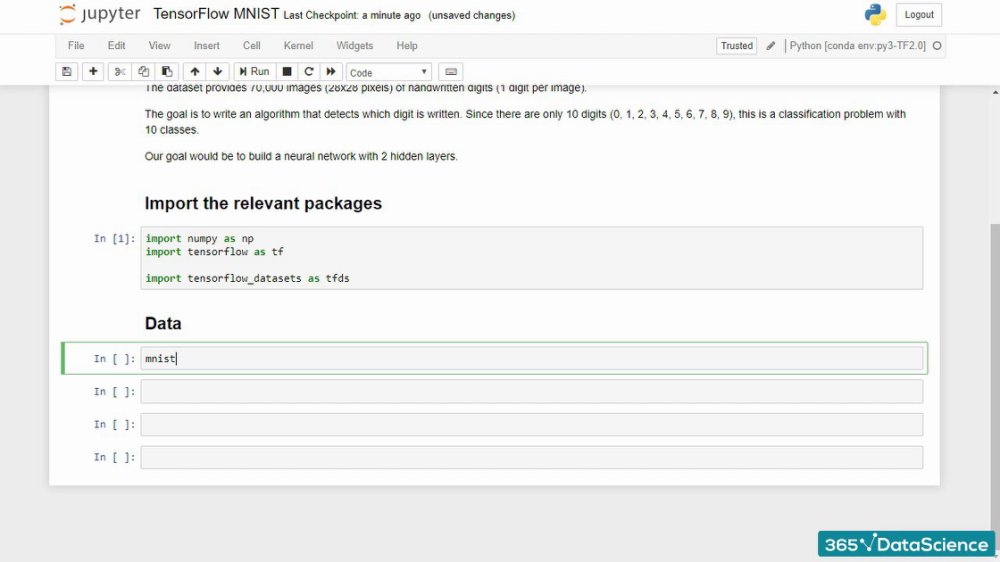Click the Logout button
Viewport: 1000px width, 562px height.
(919, 15)
